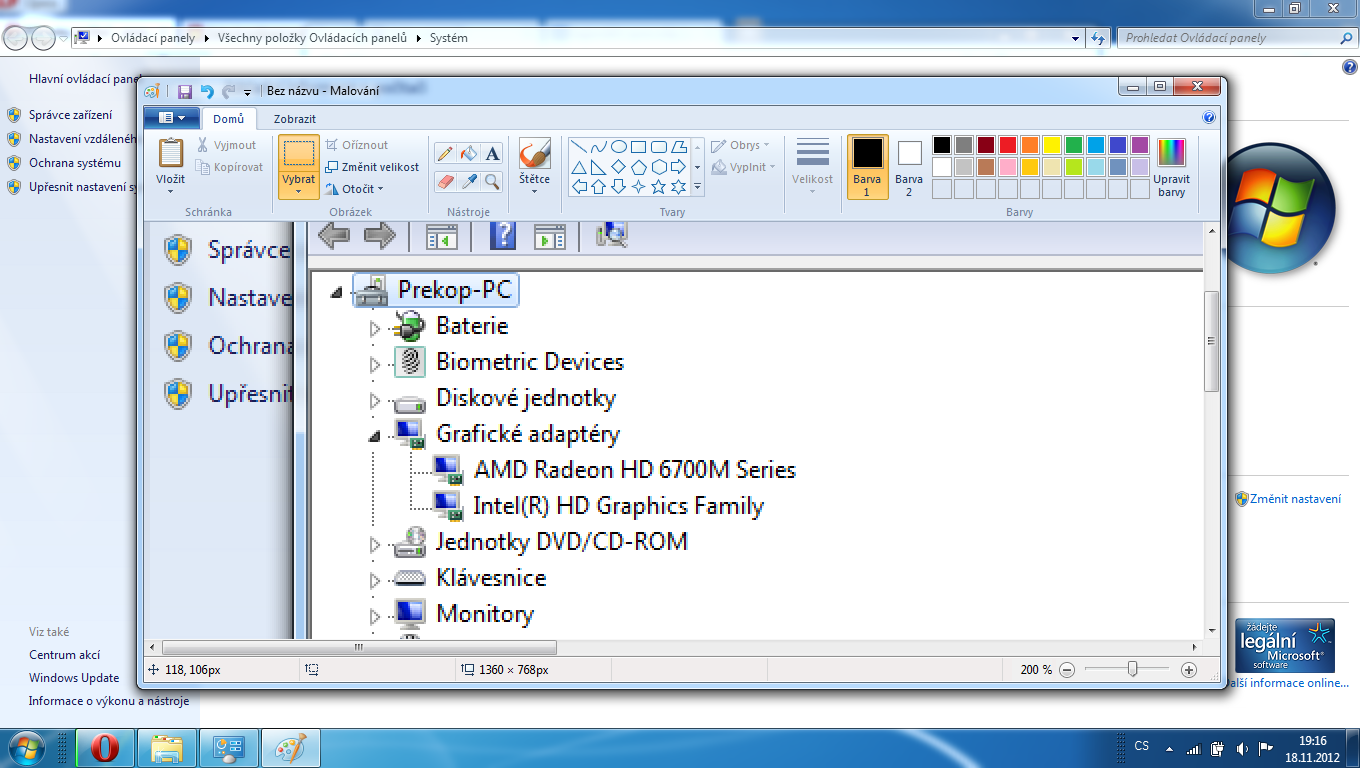Click the Kopírovat copy button
1360x768 pixels.
[x=229, y=167]
